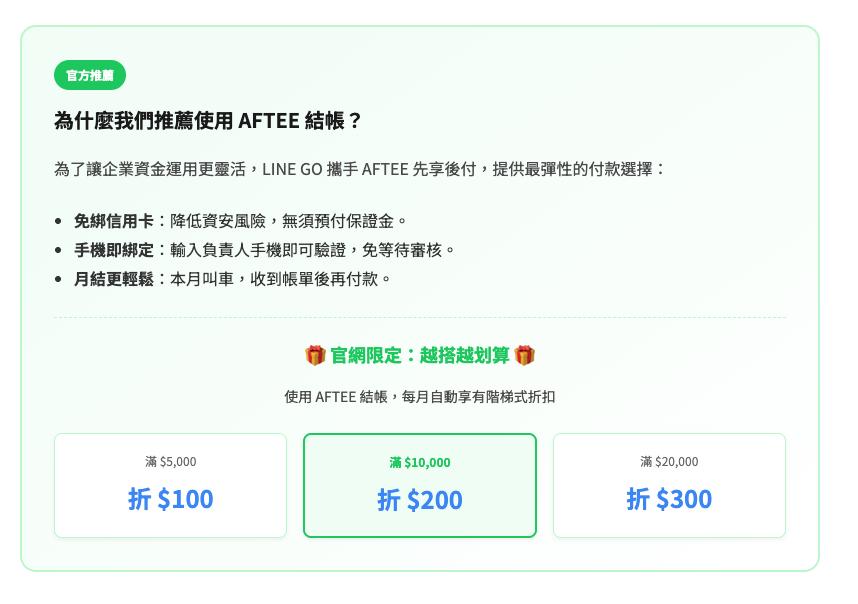The image size is (858, 604).
Task: Click the LINE GO 攜手 AFTEE intro paragraph
Action: (x=360, y=169)
